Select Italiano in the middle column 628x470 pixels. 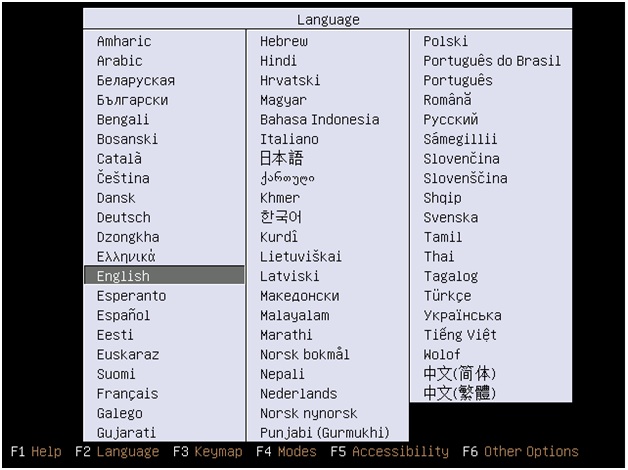point(289,139)
